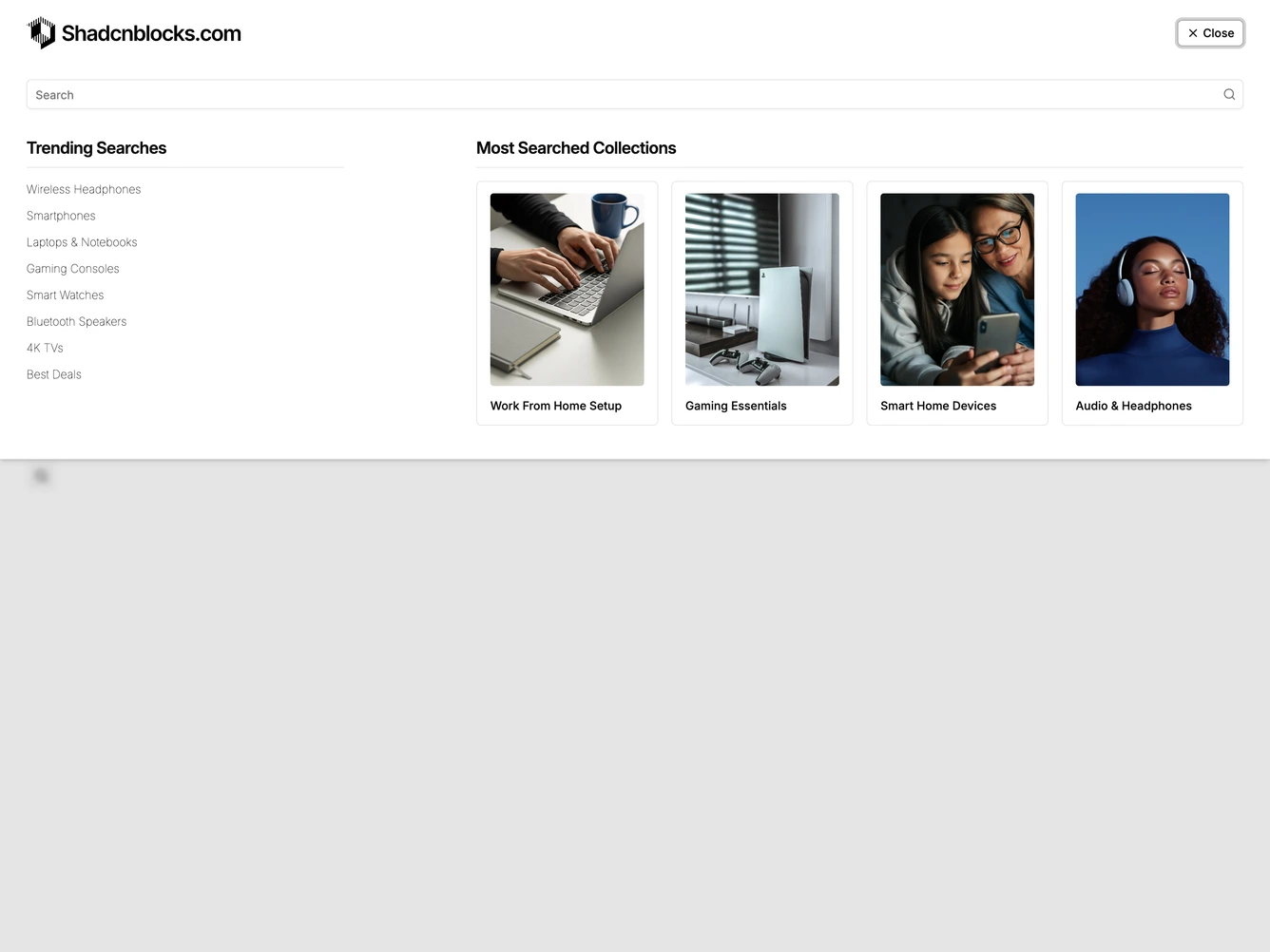Click the Gaming Essentials card title
The image size is (1270, 952).
point(736,406)
